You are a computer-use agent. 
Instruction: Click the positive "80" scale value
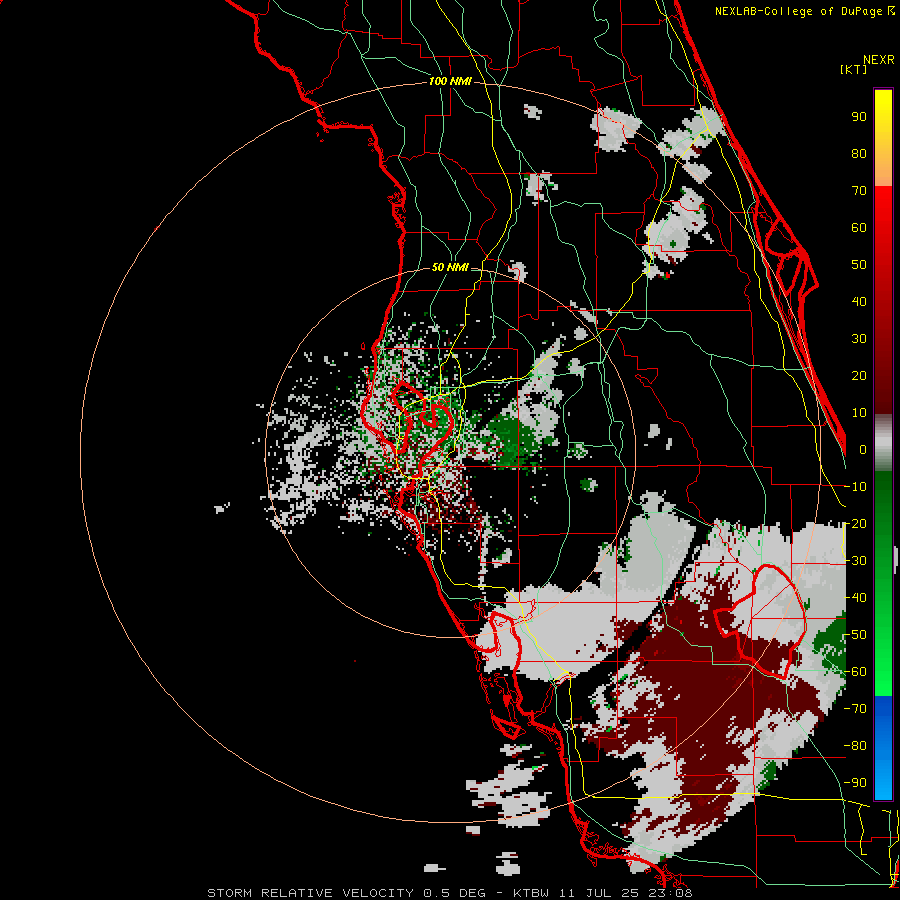(x=859, y=154)
